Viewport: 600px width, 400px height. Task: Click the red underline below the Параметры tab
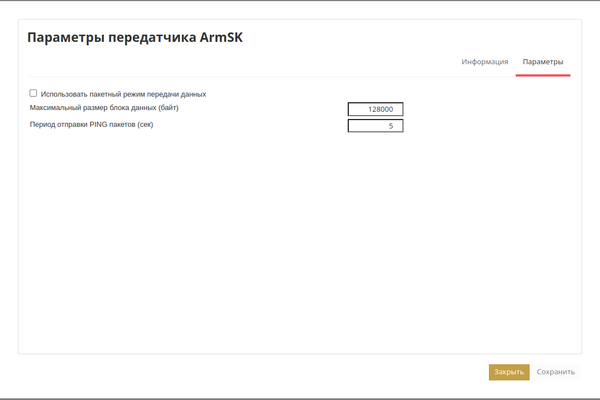[543, 75]
